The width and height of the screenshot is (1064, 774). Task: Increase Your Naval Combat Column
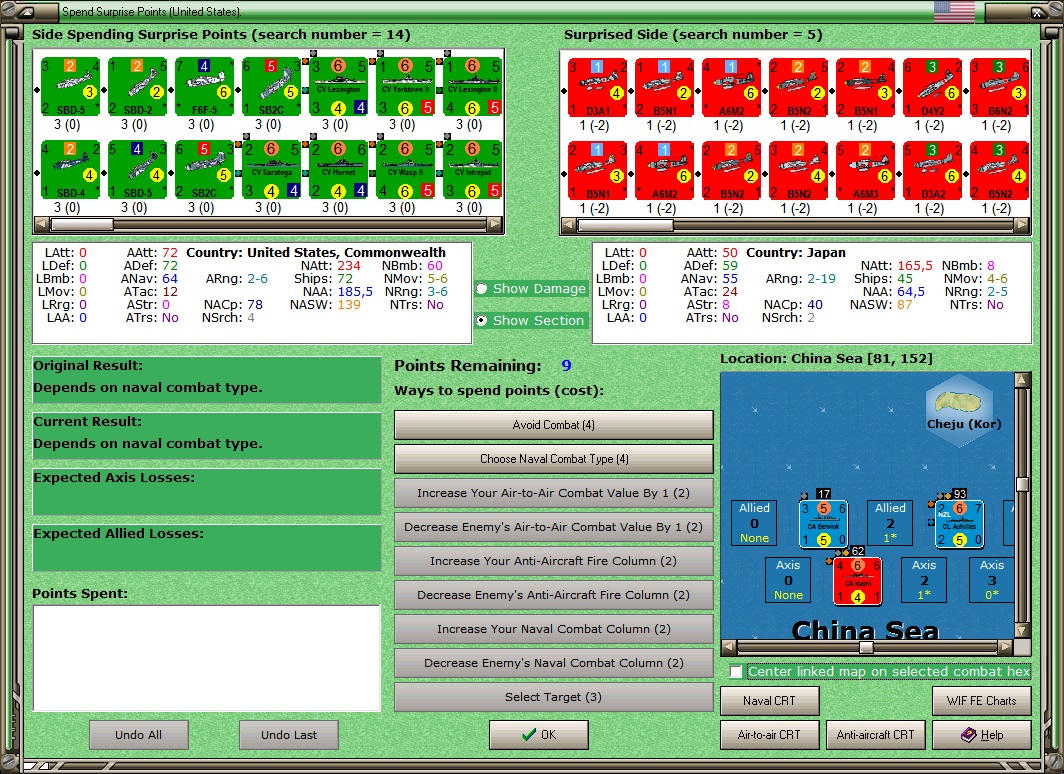(x=554, y=629)
